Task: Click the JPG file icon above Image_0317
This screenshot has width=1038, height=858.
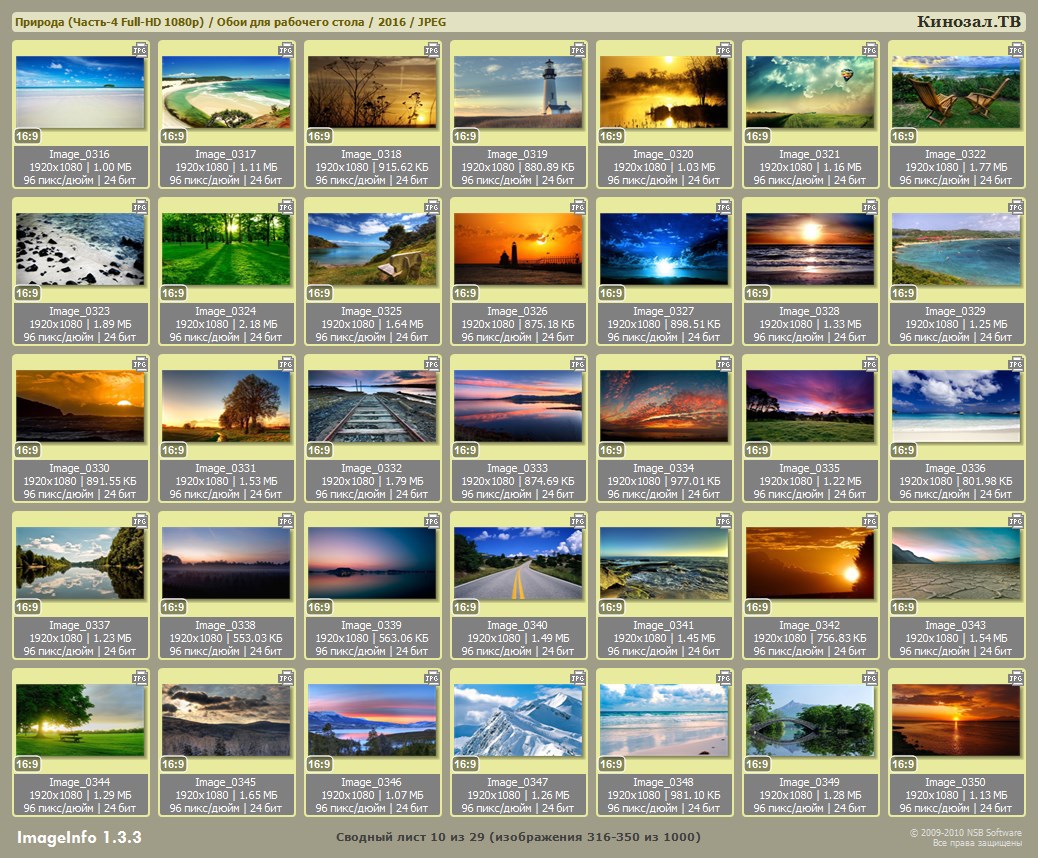Action: (x=286, y=50)
